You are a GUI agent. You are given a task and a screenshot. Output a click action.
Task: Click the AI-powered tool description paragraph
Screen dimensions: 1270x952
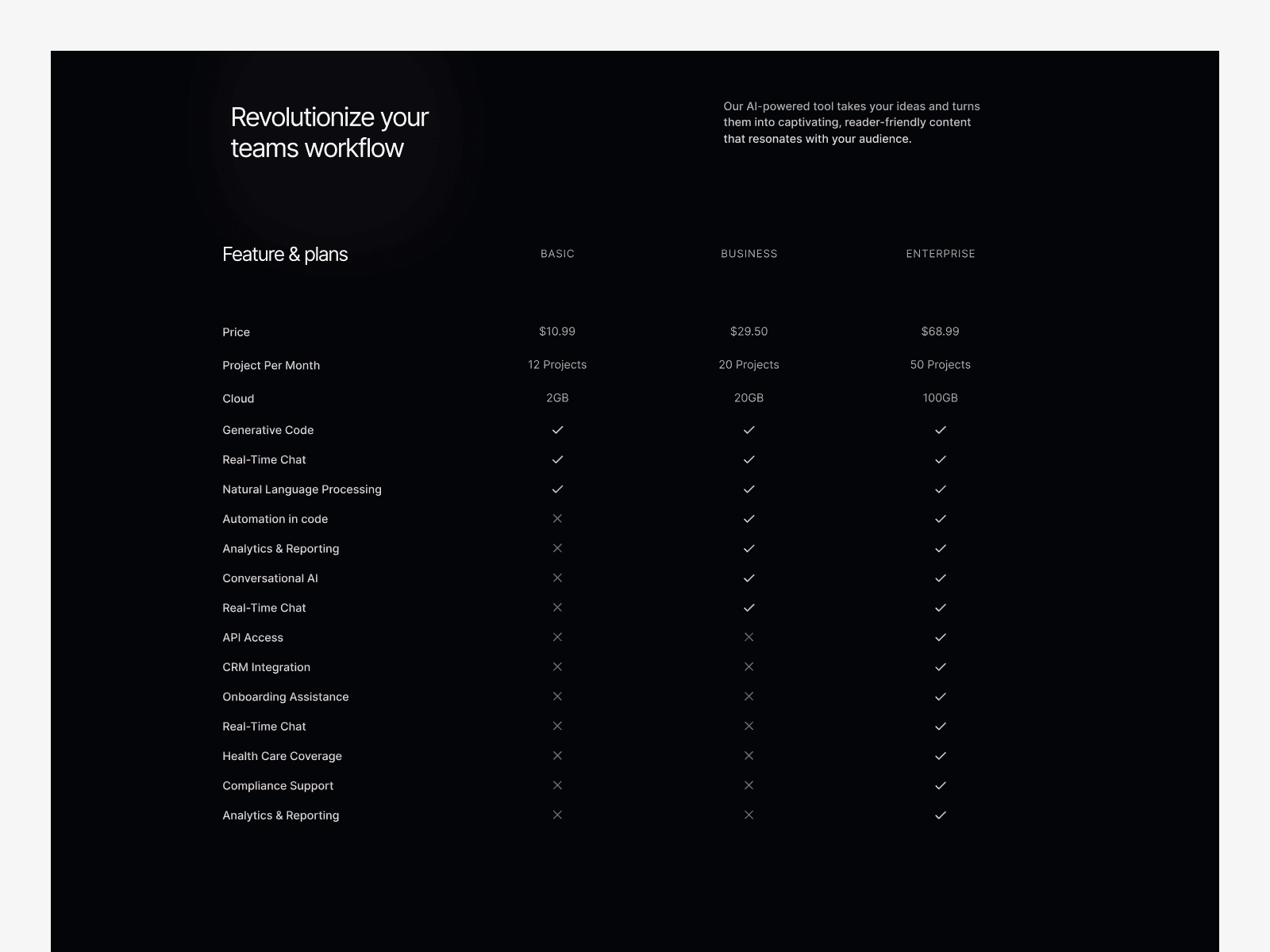(852, 122)
